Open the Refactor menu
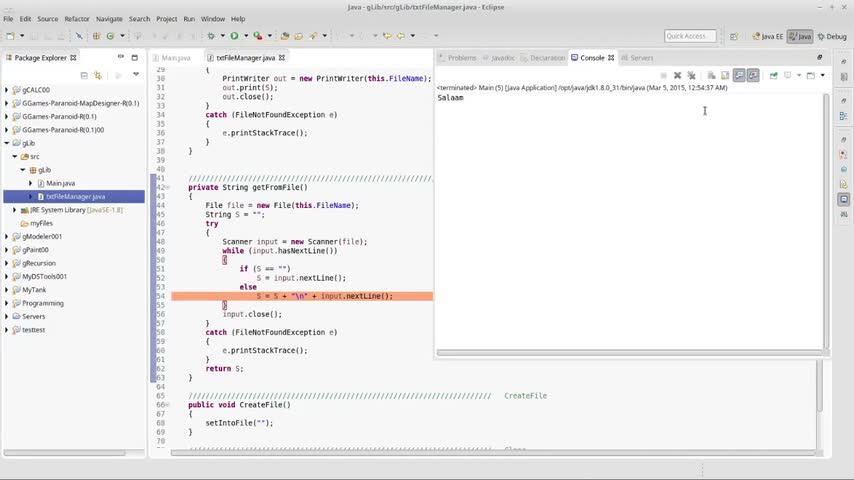The image size is (854, 480). click(77, 19)
